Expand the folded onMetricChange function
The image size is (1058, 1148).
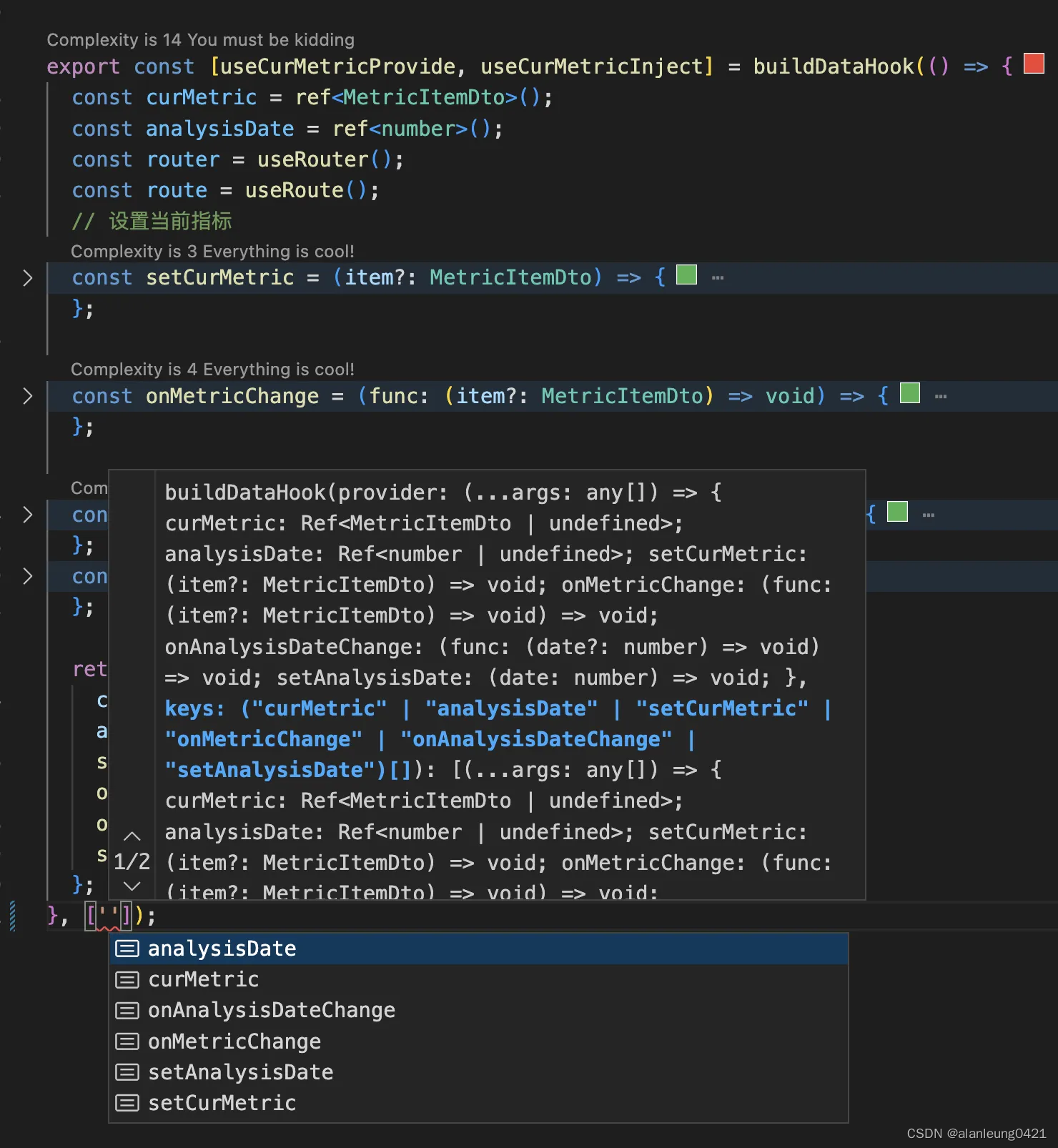(x=28, y=396)
